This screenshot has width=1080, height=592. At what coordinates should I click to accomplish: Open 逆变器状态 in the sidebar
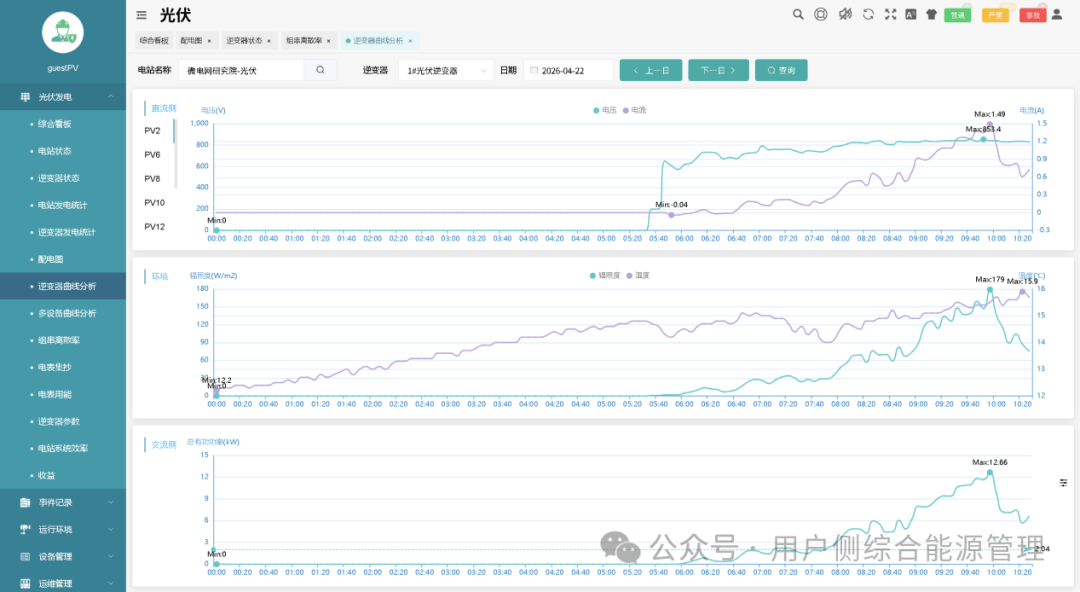pyautogui.click(x=59, y=178)
